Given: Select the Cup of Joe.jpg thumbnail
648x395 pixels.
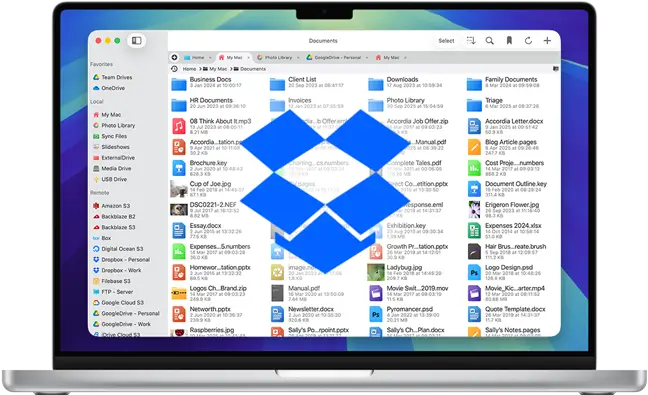Looking at the screenshot, I should coord(179,189).
